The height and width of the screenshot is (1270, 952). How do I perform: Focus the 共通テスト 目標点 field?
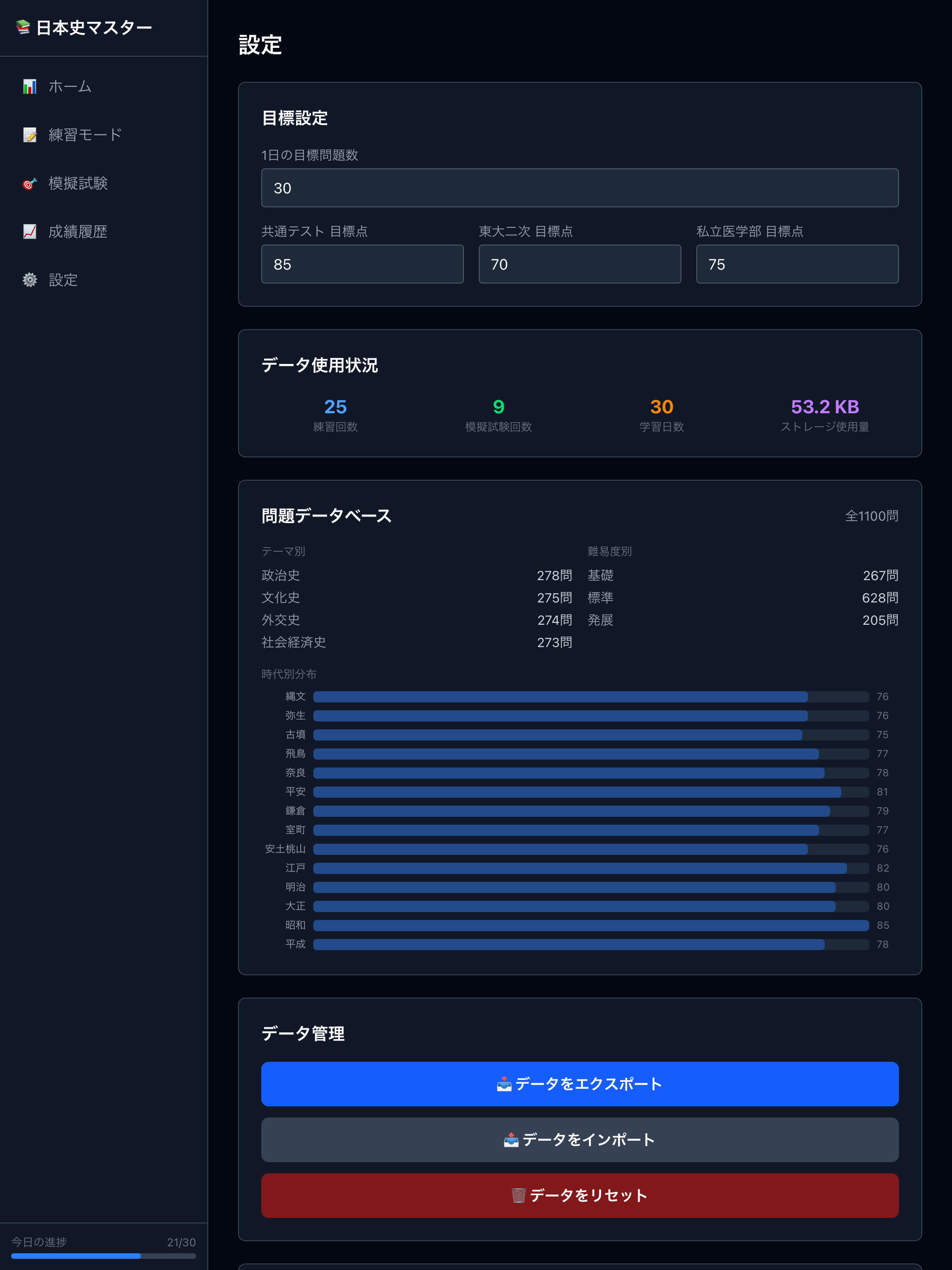(362, 264)
